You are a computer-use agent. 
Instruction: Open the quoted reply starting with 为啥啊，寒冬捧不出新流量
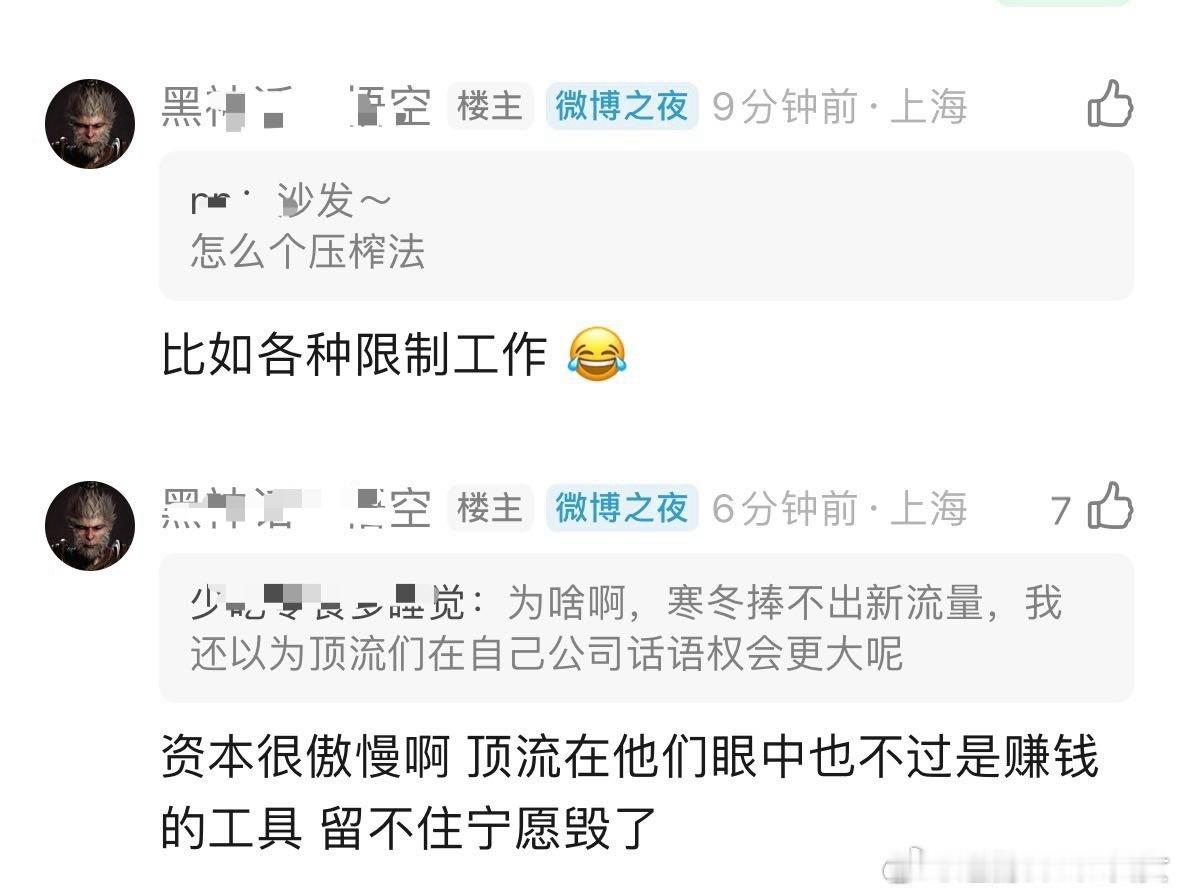coord(646,628)
